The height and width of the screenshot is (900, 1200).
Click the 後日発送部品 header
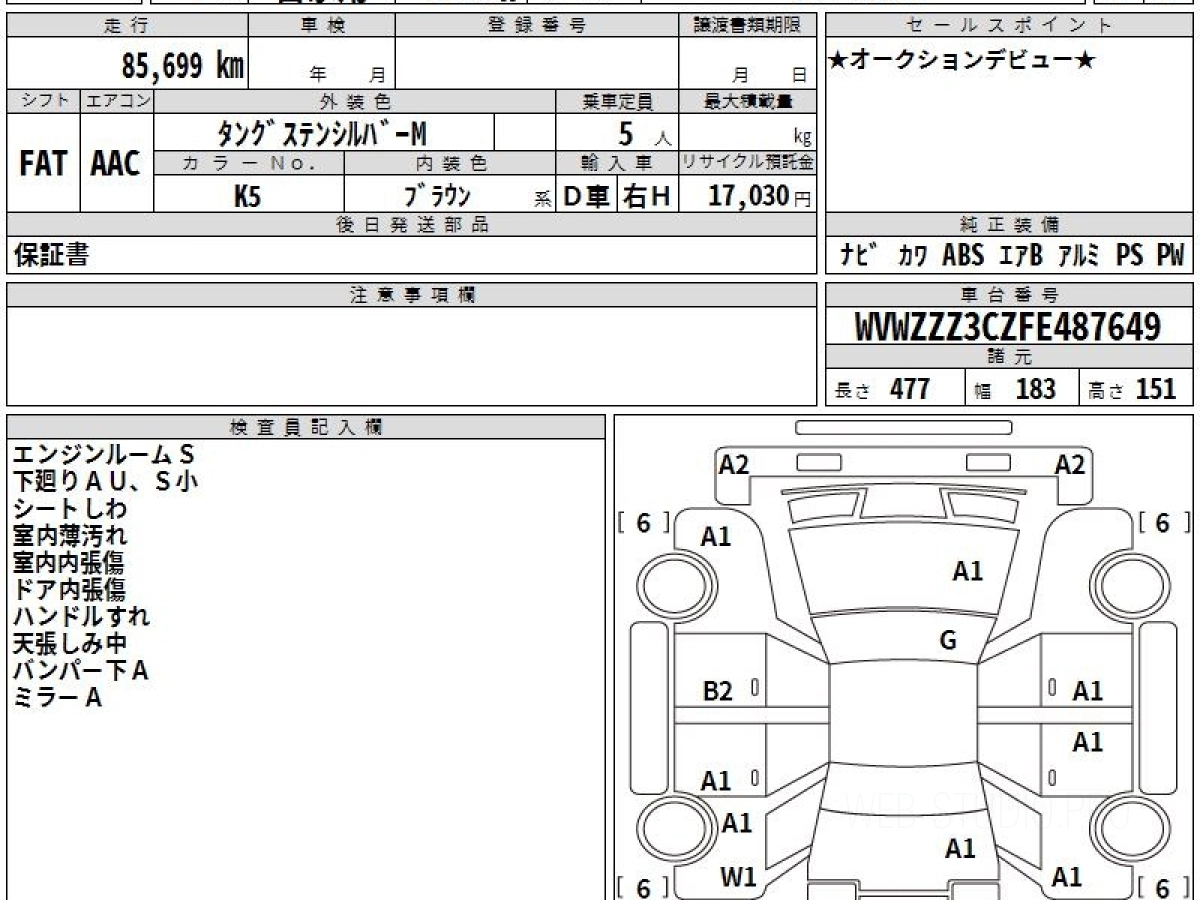(x=411, y=225)
